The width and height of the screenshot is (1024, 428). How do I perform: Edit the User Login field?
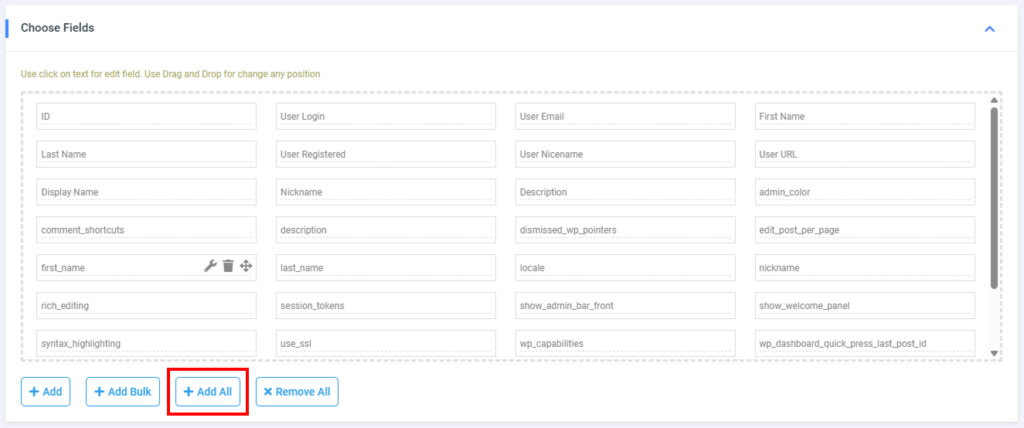(x=385, y=116)
